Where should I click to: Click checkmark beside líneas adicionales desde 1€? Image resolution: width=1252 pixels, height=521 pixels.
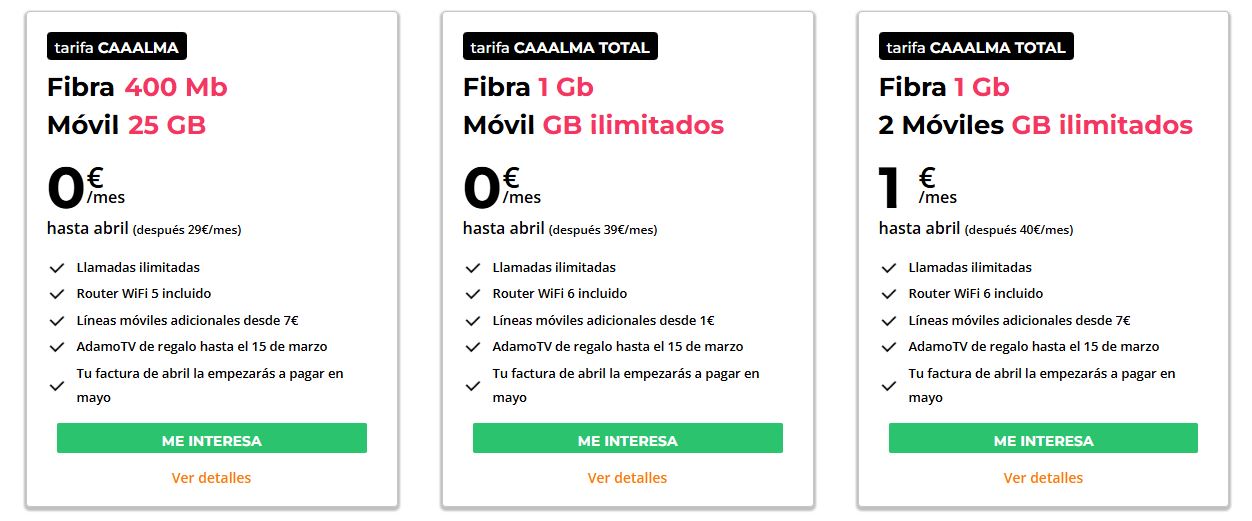pyautogui.click(x=473, y=321)
